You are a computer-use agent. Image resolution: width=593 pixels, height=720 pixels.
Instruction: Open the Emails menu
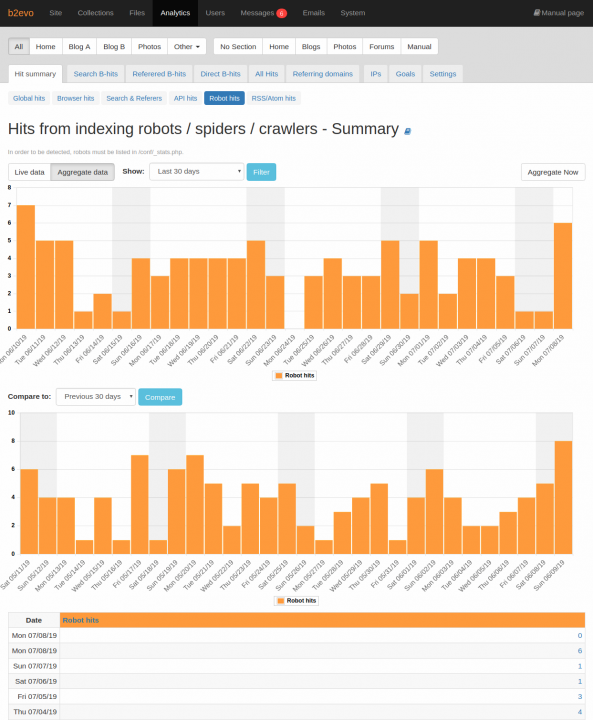pos(314,13)
